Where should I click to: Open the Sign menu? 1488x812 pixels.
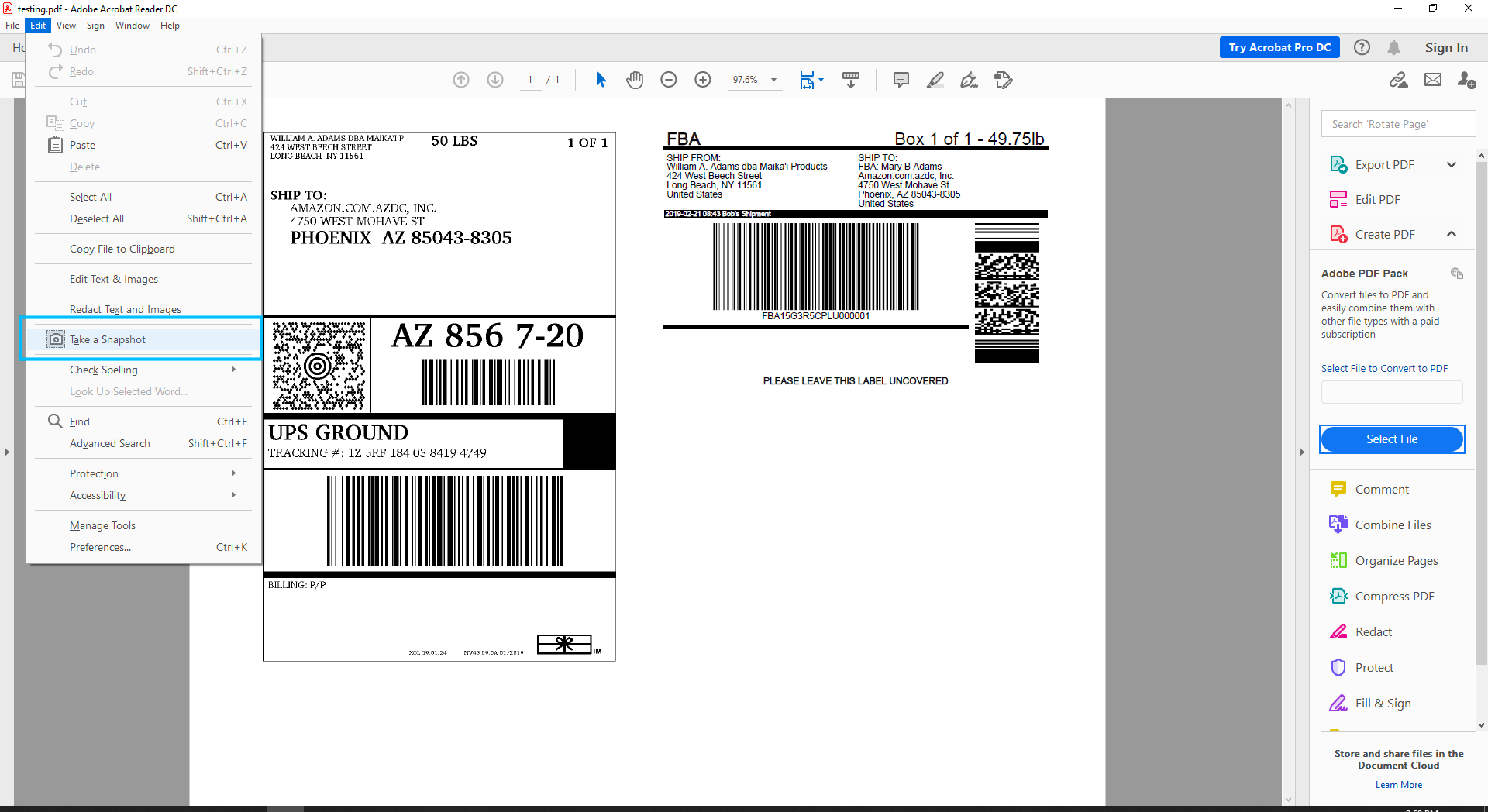(95, 26)
